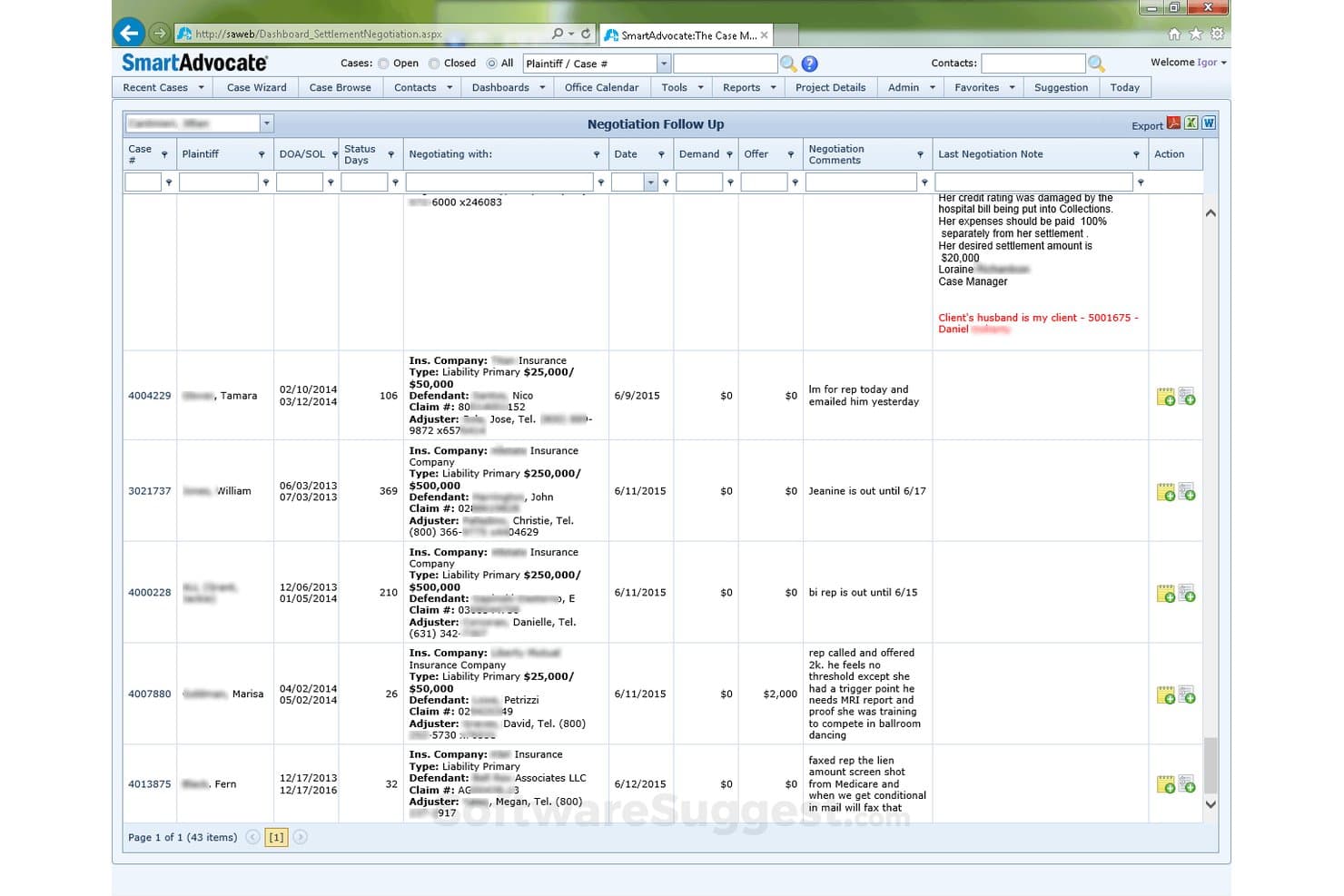Open the blue help question icon
The image size is (1344, 896).
(x=810, y=64)
